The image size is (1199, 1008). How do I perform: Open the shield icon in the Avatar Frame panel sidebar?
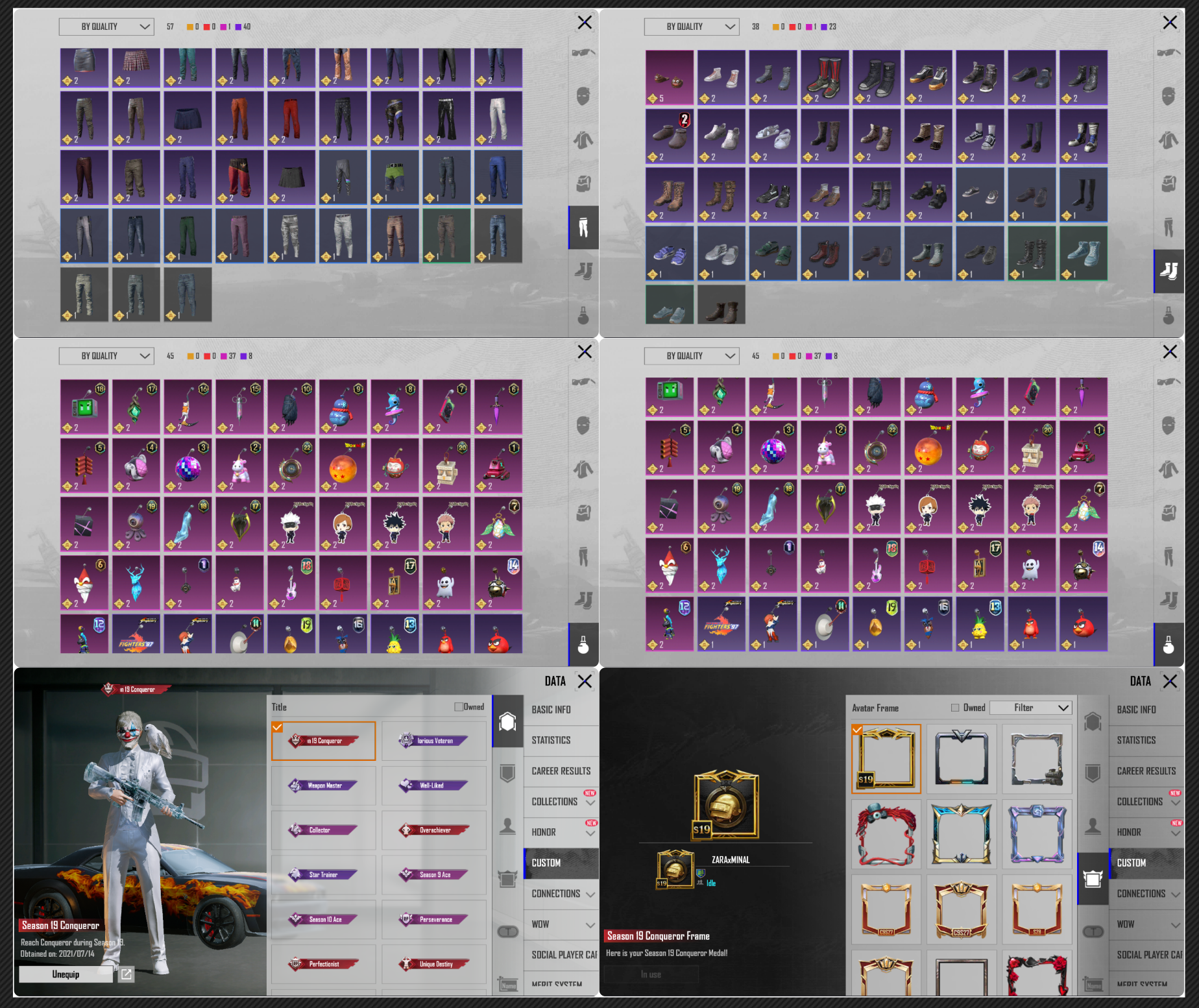[x=1093, y=773]
